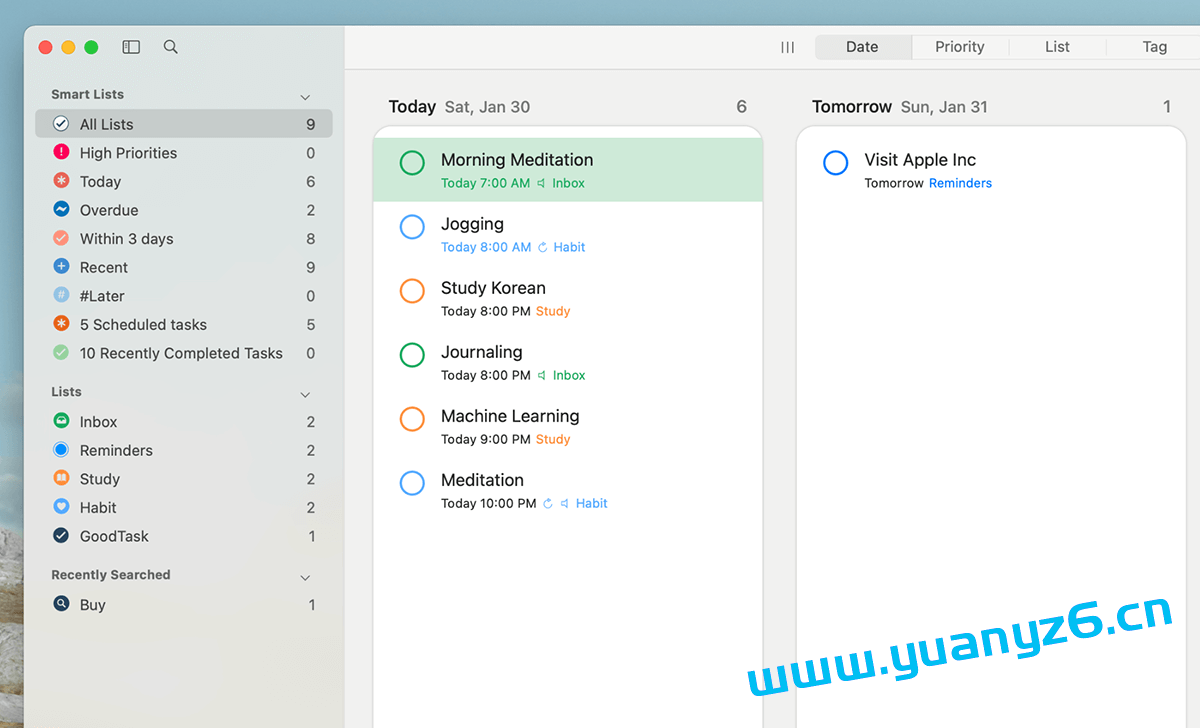Select the High Priorities smart list icon
The height and width of the screenshot is (728, 1200).
61,153
